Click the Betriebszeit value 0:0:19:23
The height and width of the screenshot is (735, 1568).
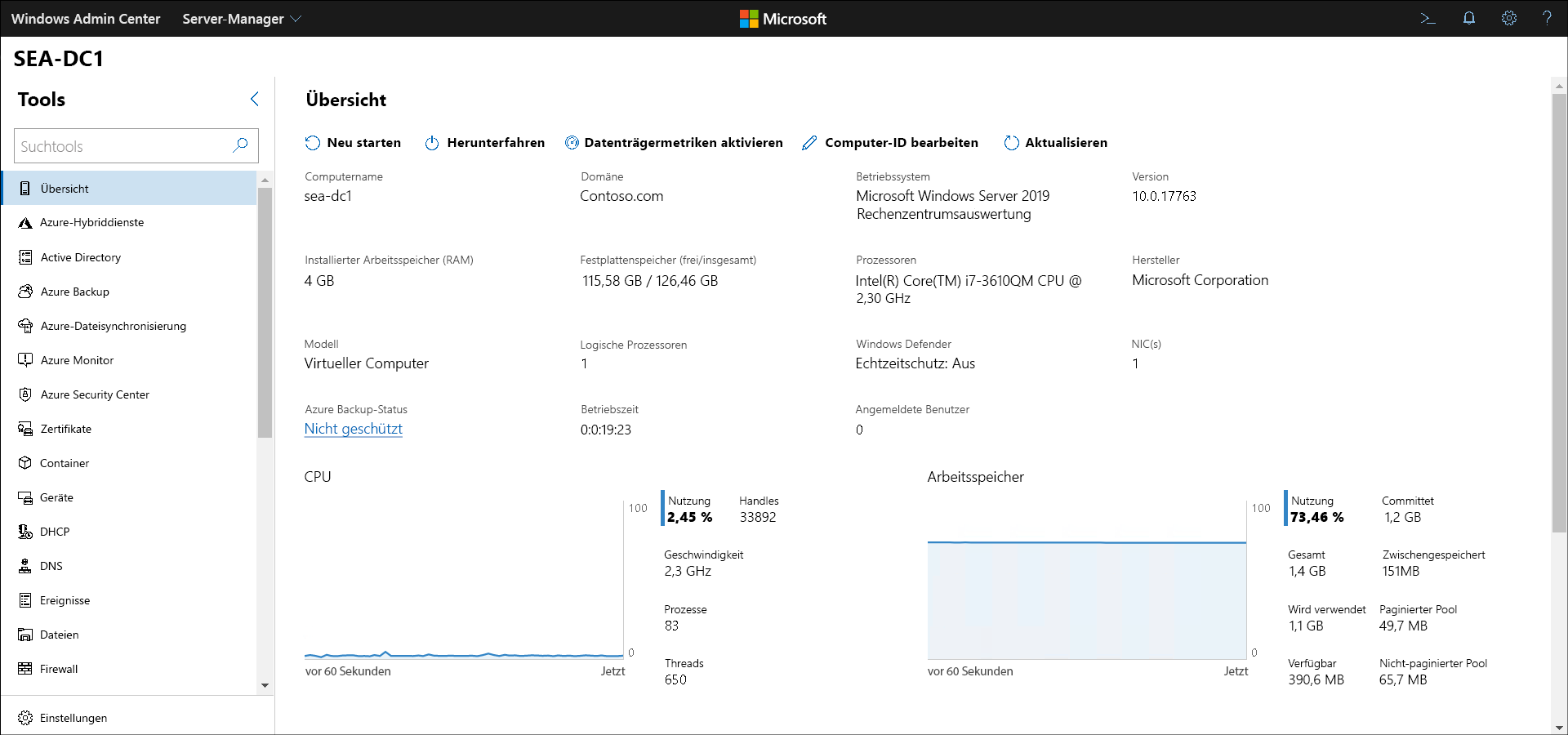click(606, 430)
